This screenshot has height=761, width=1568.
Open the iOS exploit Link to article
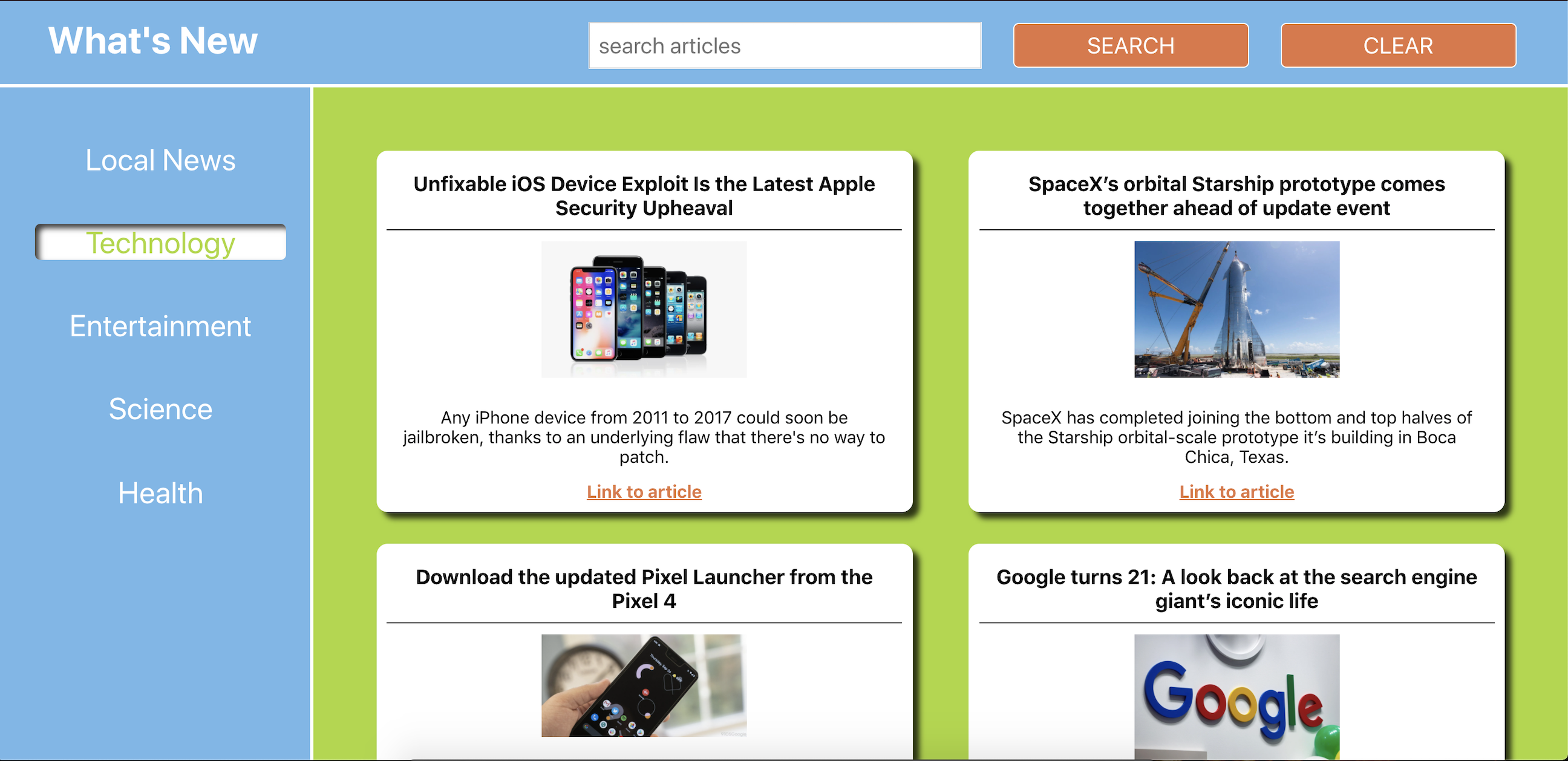tap(644, 492)
